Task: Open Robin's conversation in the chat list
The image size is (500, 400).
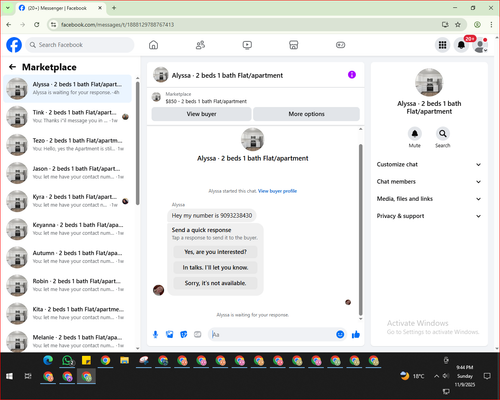Action: [x=68, y=285]
